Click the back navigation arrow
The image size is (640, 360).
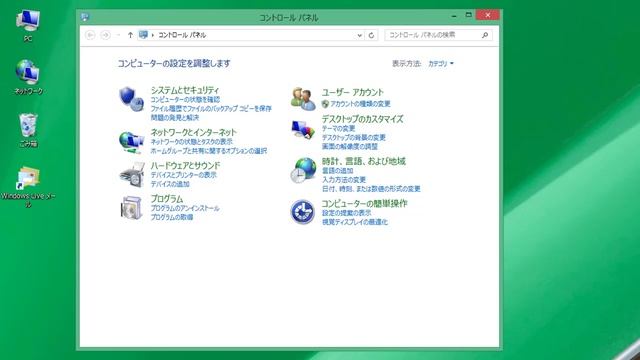[90, 35]
